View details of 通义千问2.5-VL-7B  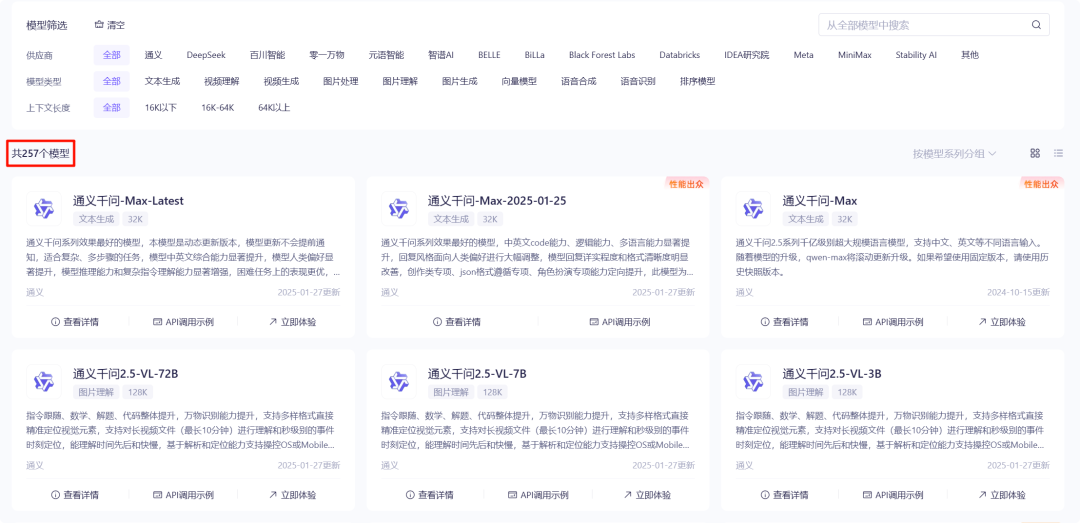(429, 495)
